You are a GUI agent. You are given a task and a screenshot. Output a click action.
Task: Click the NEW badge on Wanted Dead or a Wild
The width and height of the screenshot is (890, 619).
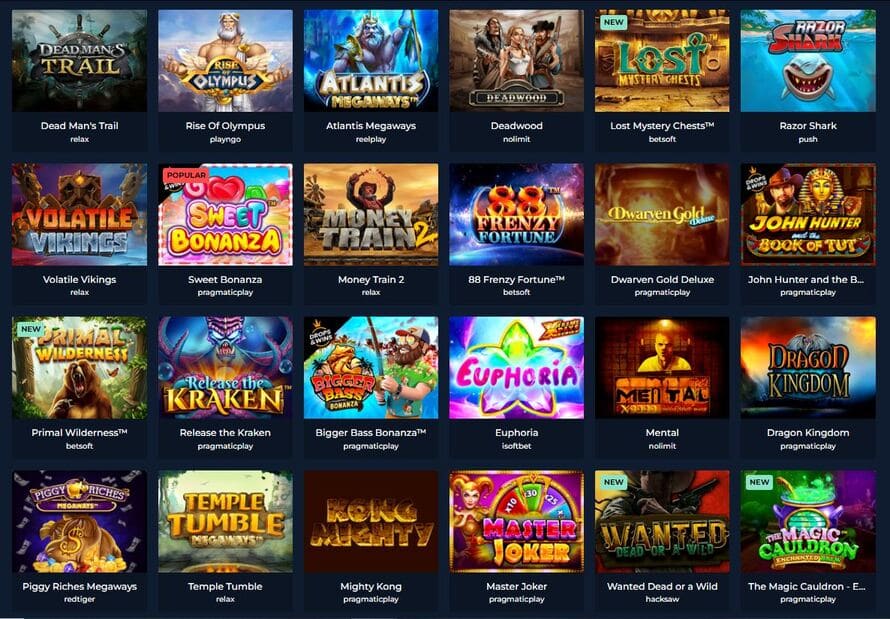[x=614, y=482]
